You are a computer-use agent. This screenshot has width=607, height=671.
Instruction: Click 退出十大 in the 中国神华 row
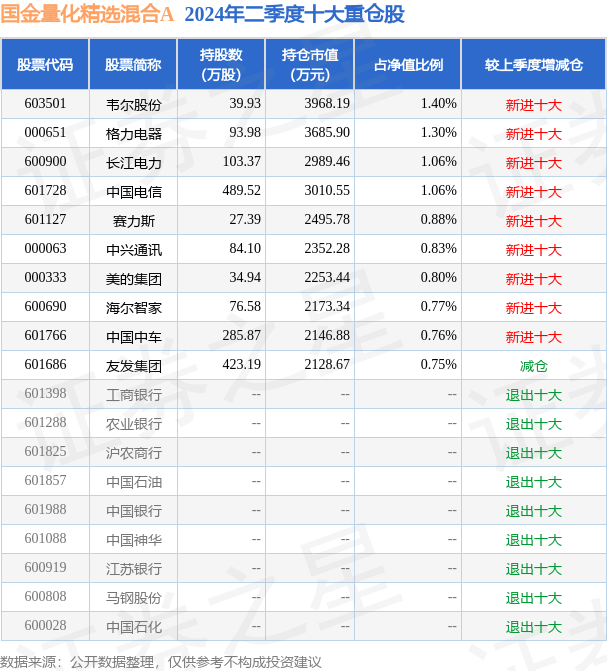coord(533,540)
